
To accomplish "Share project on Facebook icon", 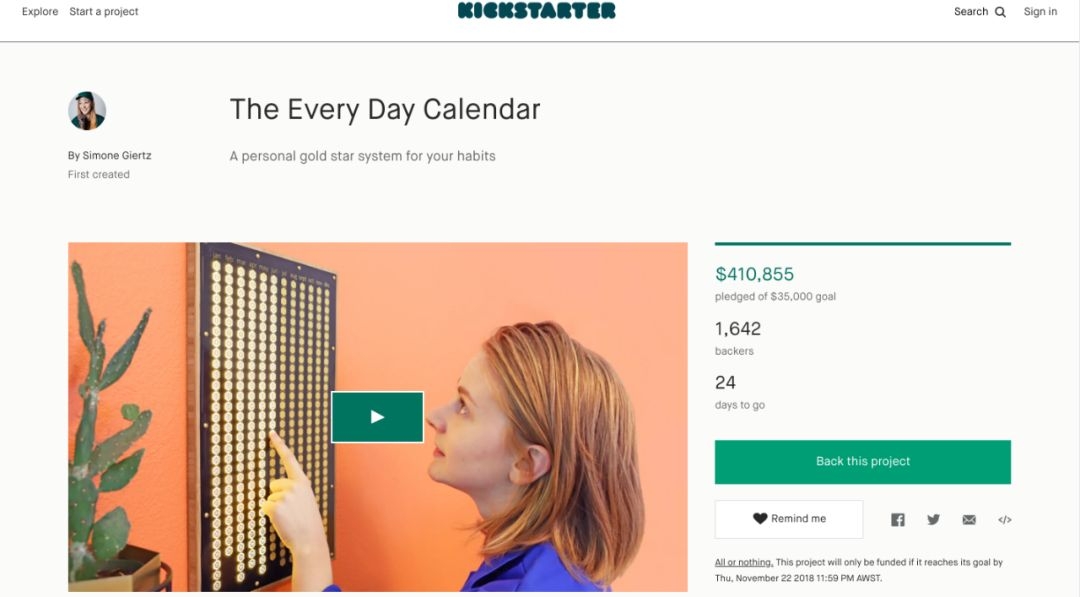I will click(x=898, y=520).
